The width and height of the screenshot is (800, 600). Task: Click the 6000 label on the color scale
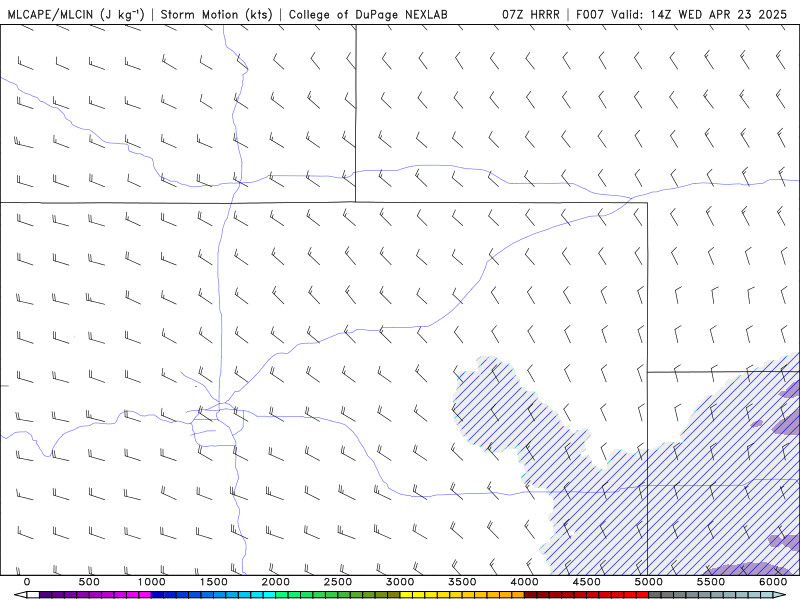773,582
